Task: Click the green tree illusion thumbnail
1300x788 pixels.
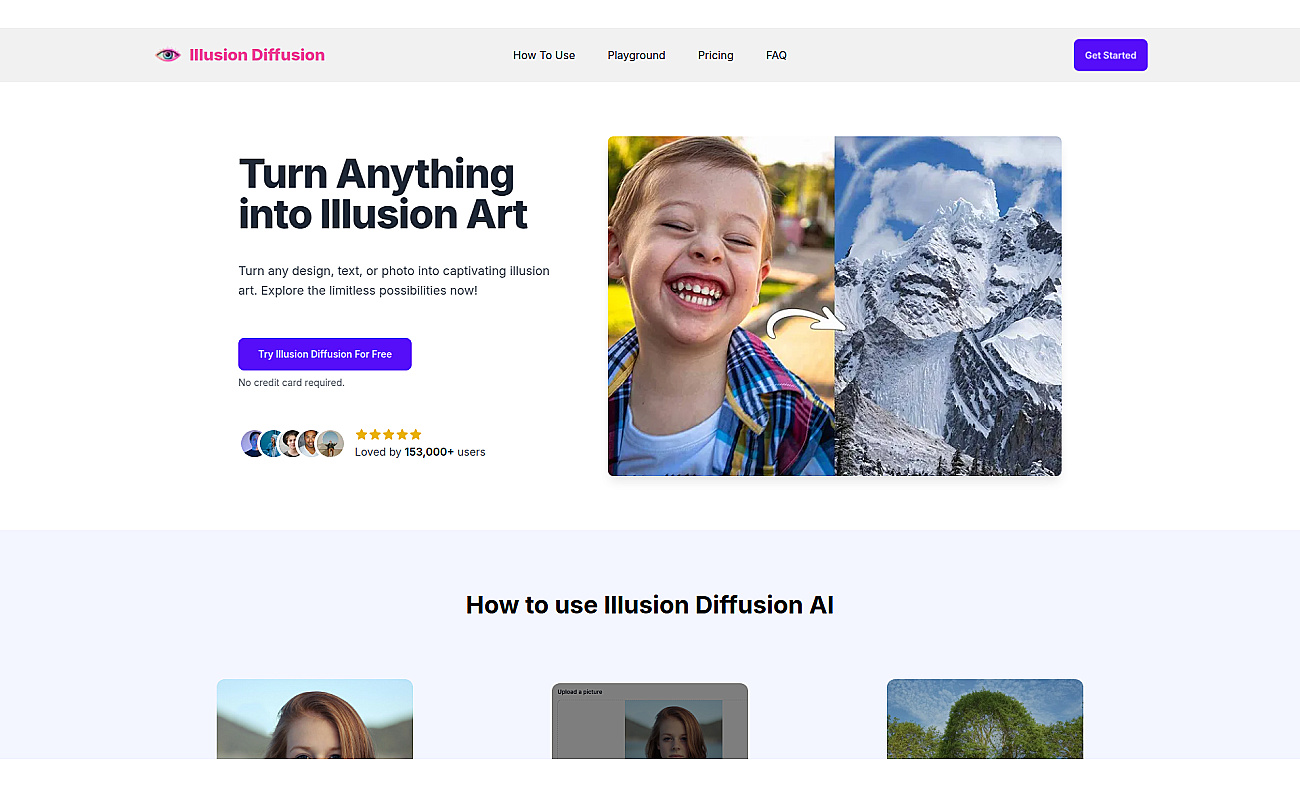Action: [985, 719]
